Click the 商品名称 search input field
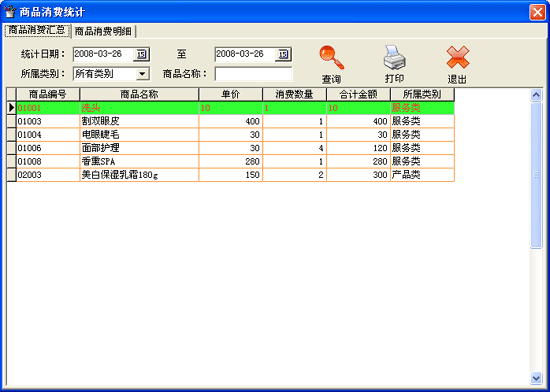550x392 pixels. coord(253,74)
